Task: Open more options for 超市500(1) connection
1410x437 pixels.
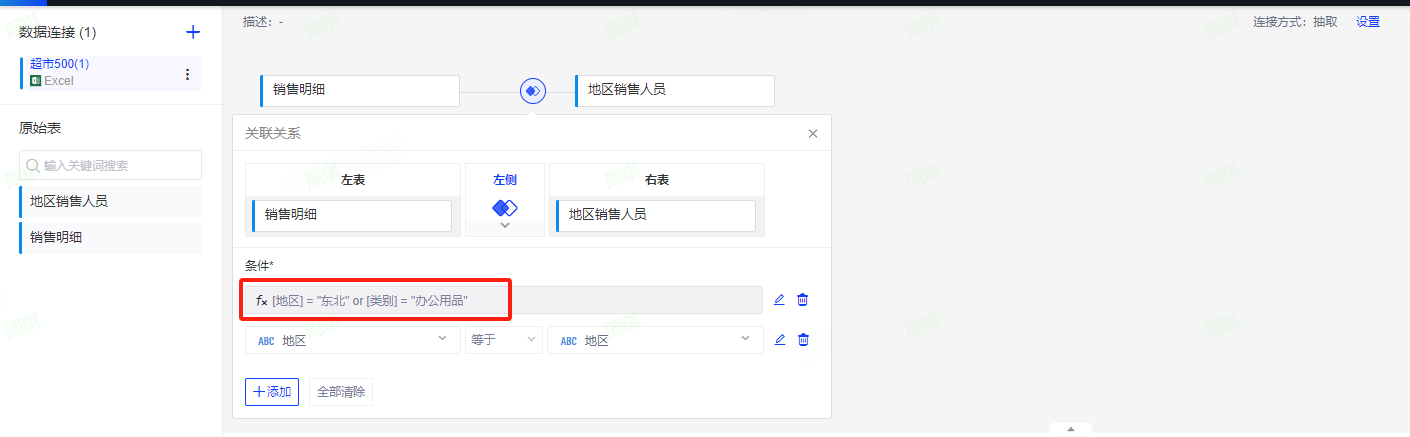Action: click(x=187, y=74)
